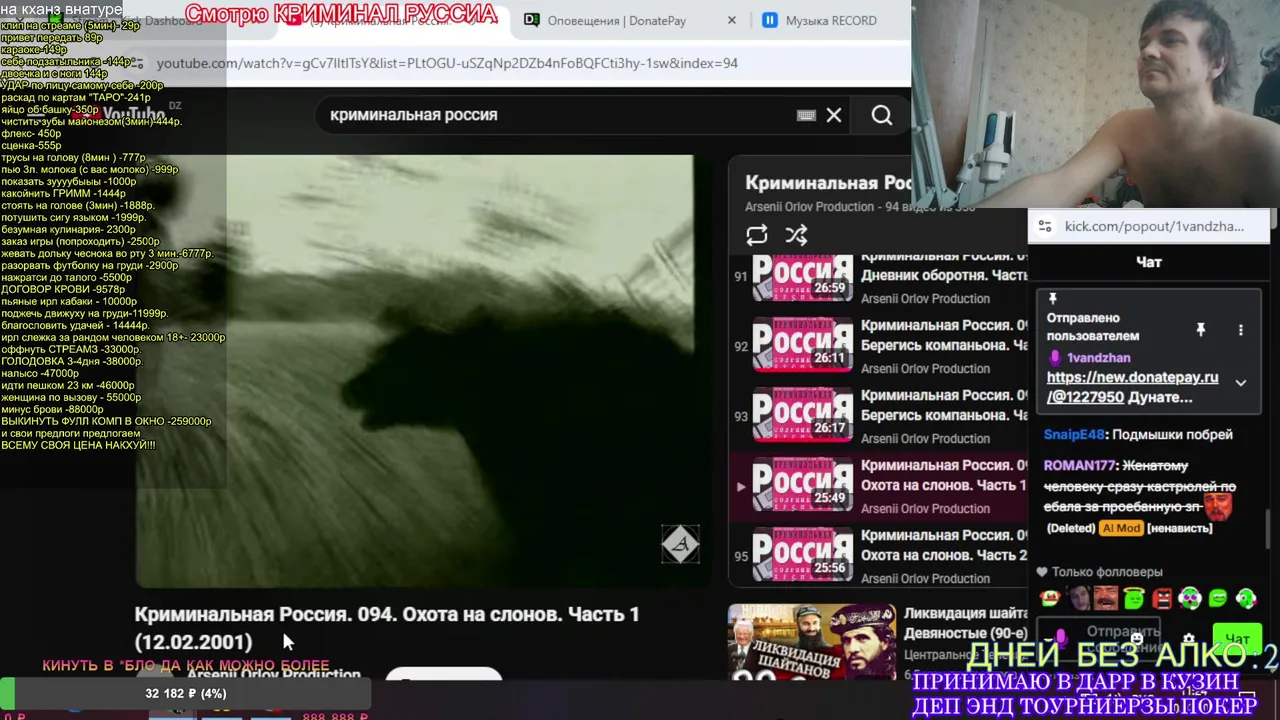
Task: Click the 'Чат' heading in Kick popout
Action: [x=1149, y=262]
